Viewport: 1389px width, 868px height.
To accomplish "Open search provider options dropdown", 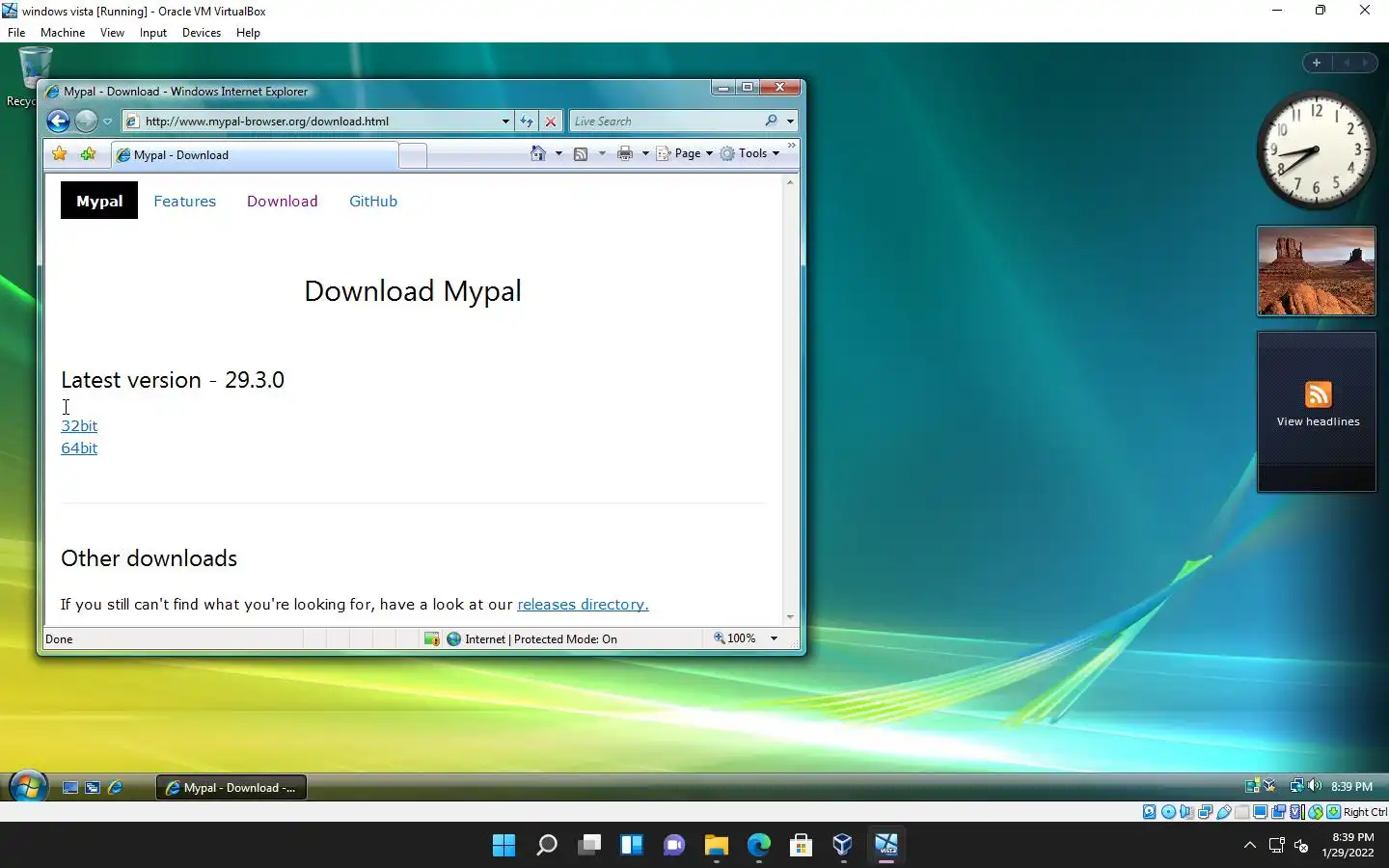I will coord(790,122).
